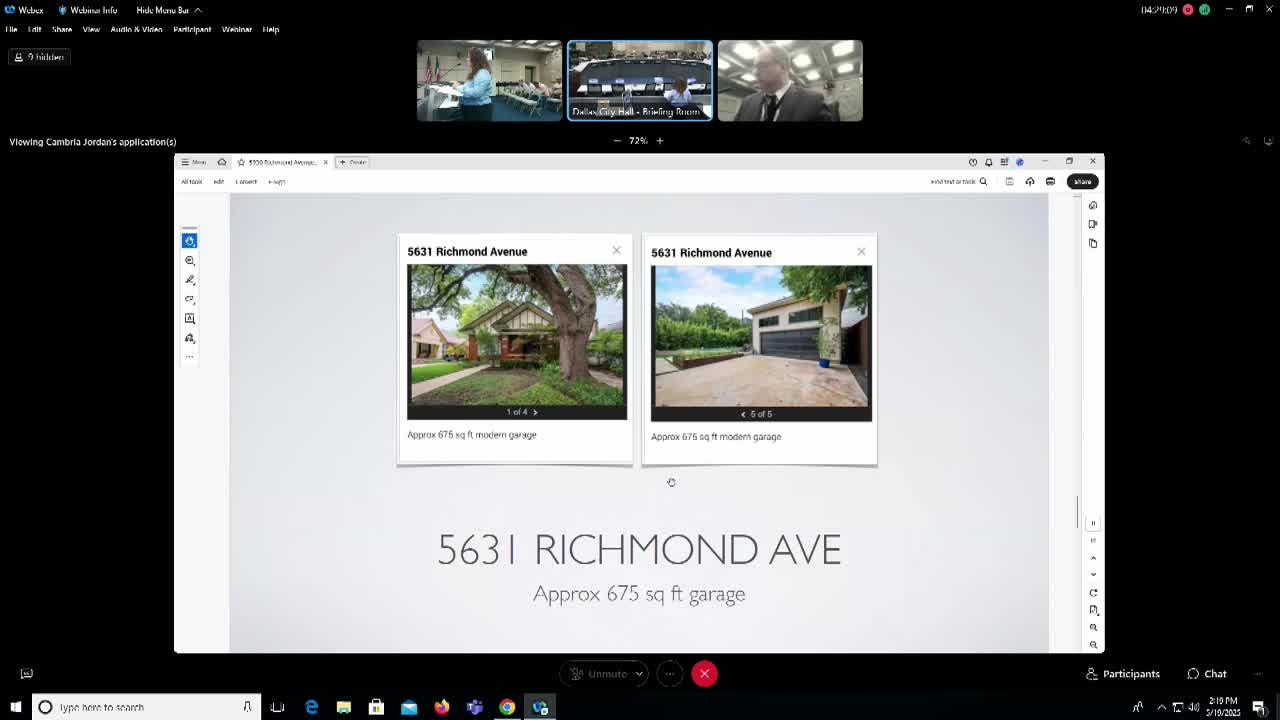The image size is (1280, 720).
Task: Open the Acrobat help icon
Action: click(972, 162)
